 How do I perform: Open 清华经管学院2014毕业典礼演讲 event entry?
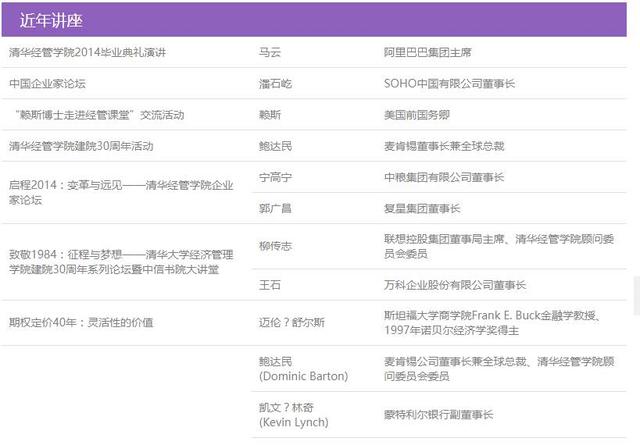[102, 52]
